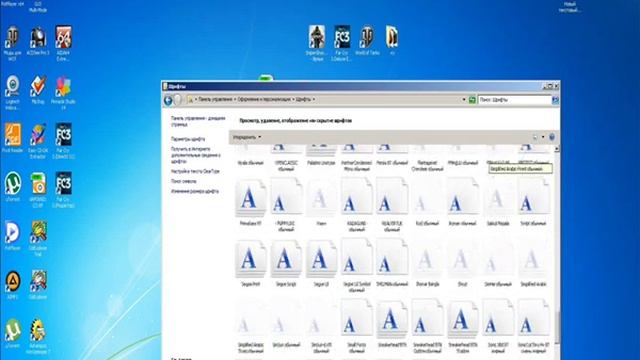Viewport: 640px width, 360px height.
Task: Open the Sniper Ghost Warrior shortcut
Action: coord(316,43)
